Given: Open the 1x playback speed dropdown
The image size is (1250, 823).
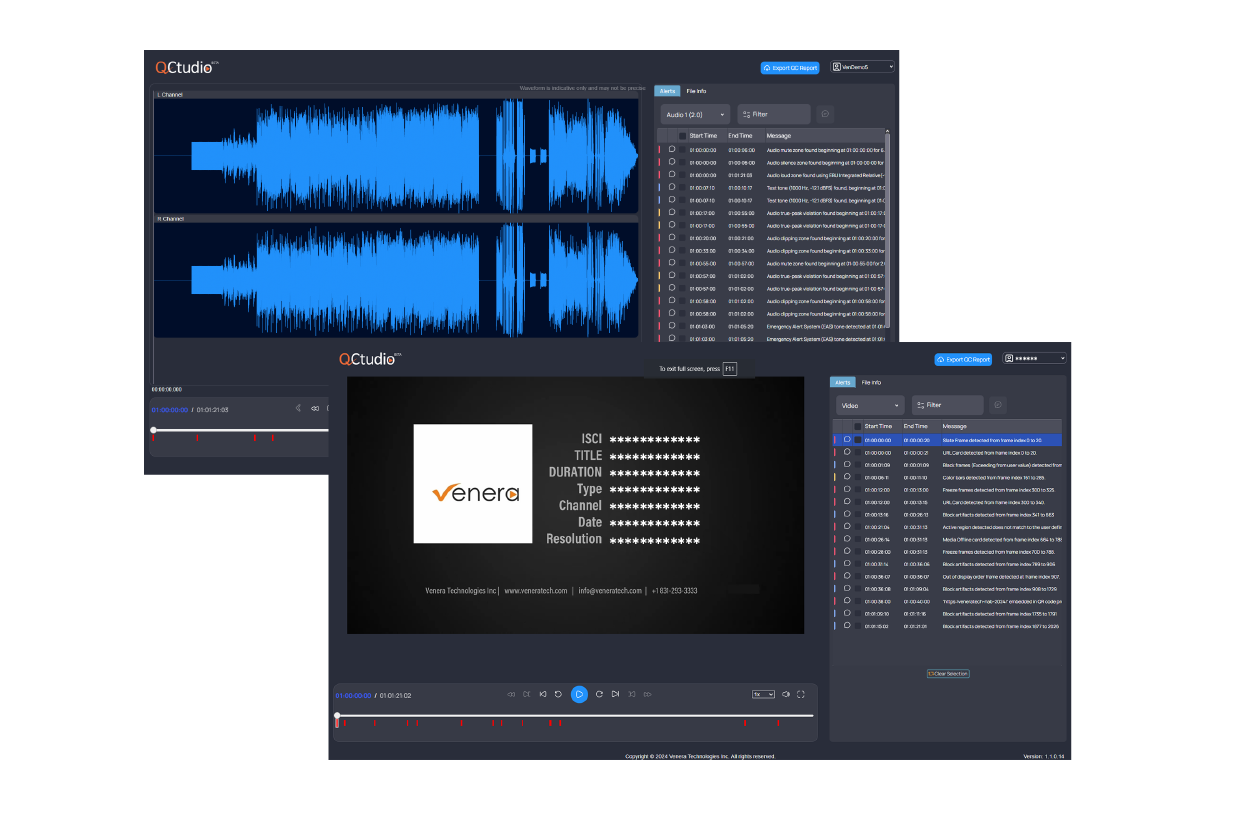Looking at the screenshot, I should point(764,694).
